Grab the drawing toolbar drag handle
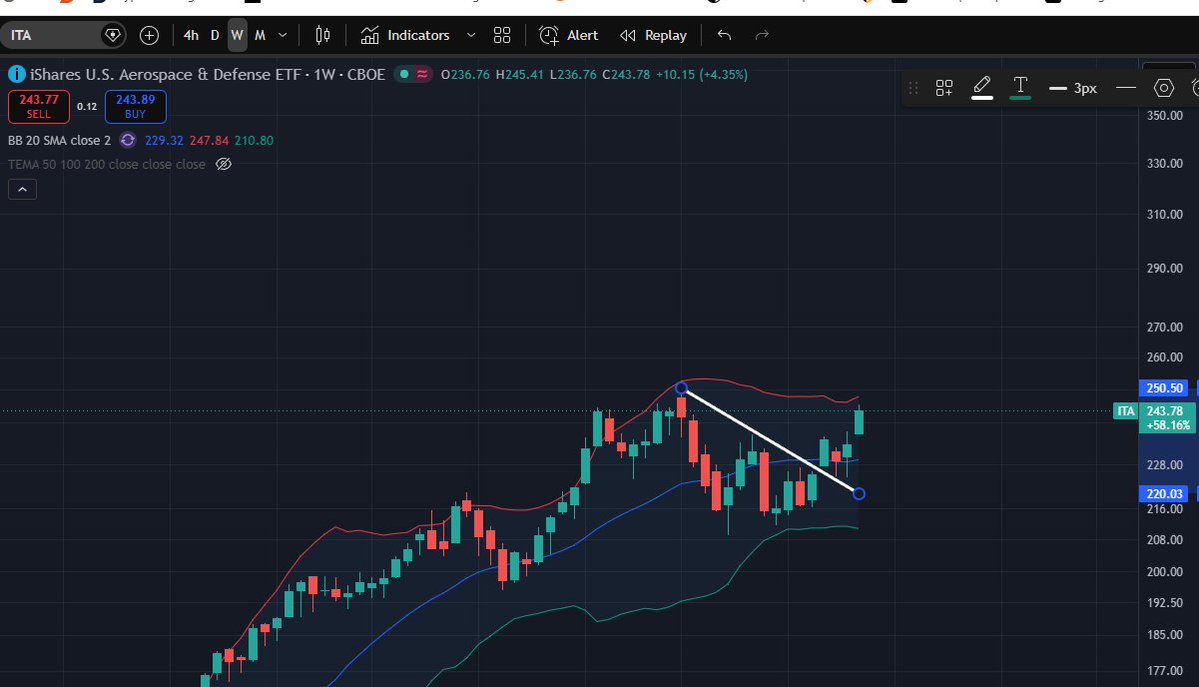The width and height of the screenshot is (1199, 687). (913, 88)
